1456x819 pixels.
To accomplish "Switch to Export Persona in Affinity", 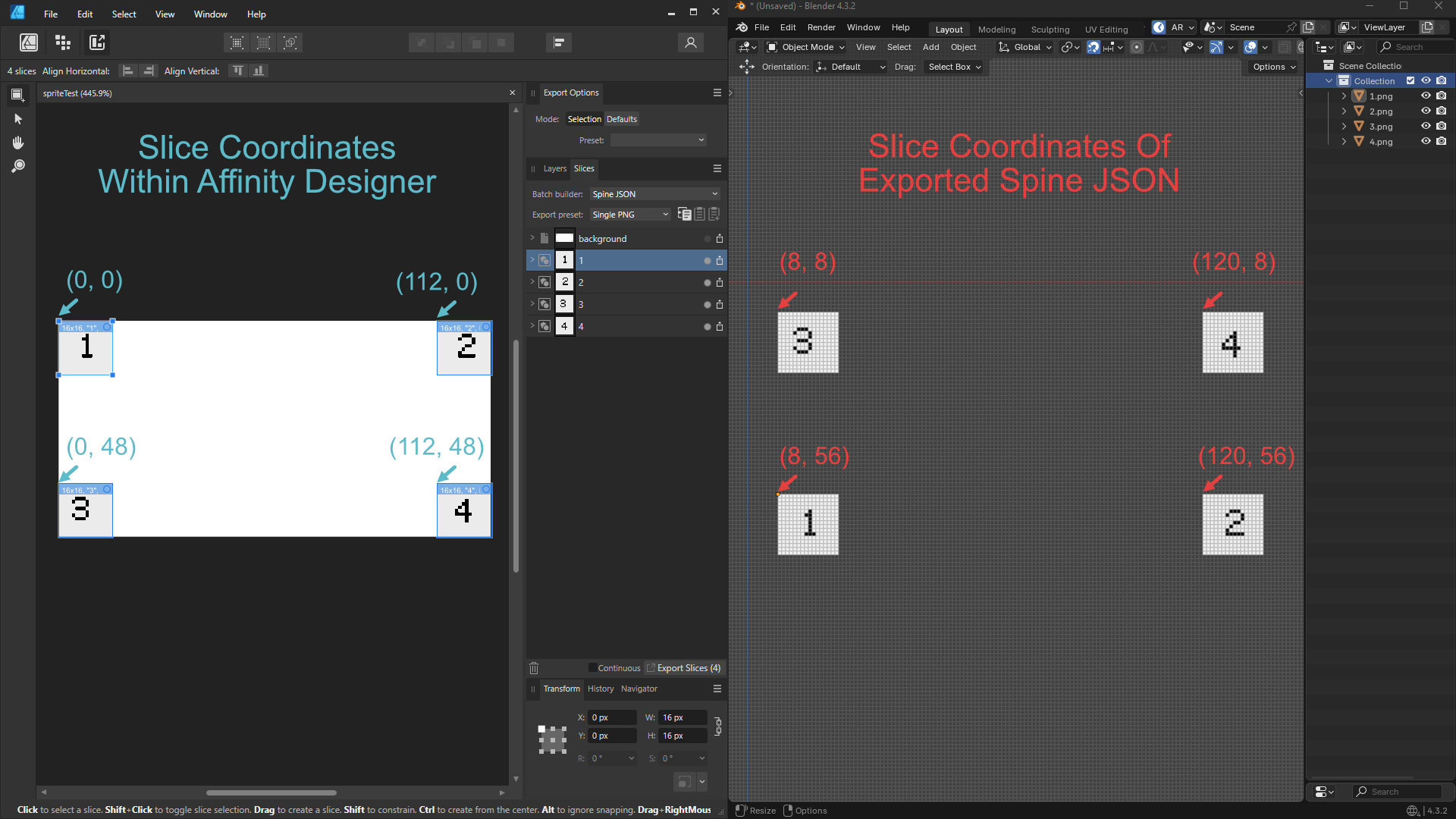I will click(97, 42).
